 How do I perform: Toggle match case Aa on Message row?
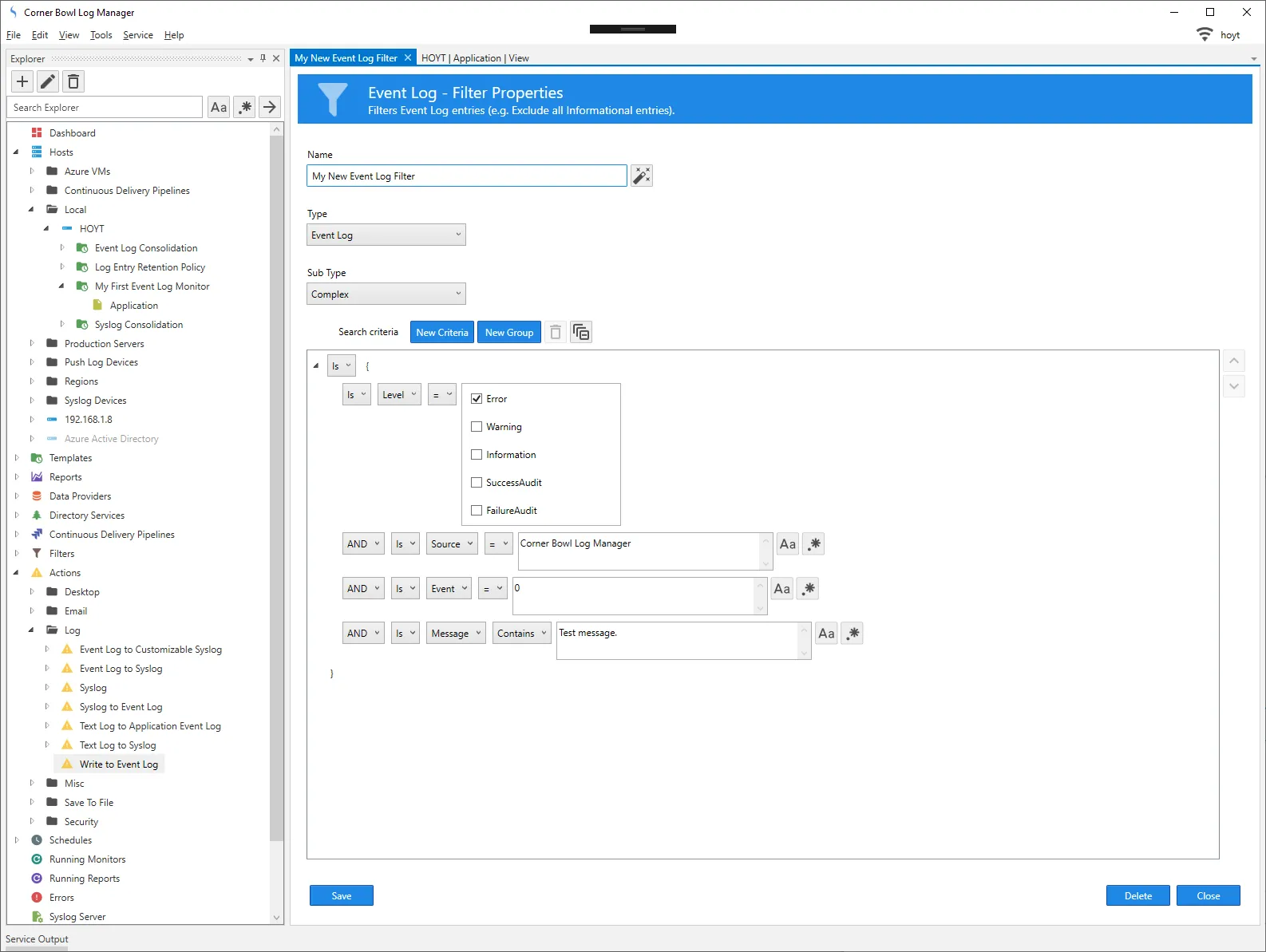coord(826,634)
